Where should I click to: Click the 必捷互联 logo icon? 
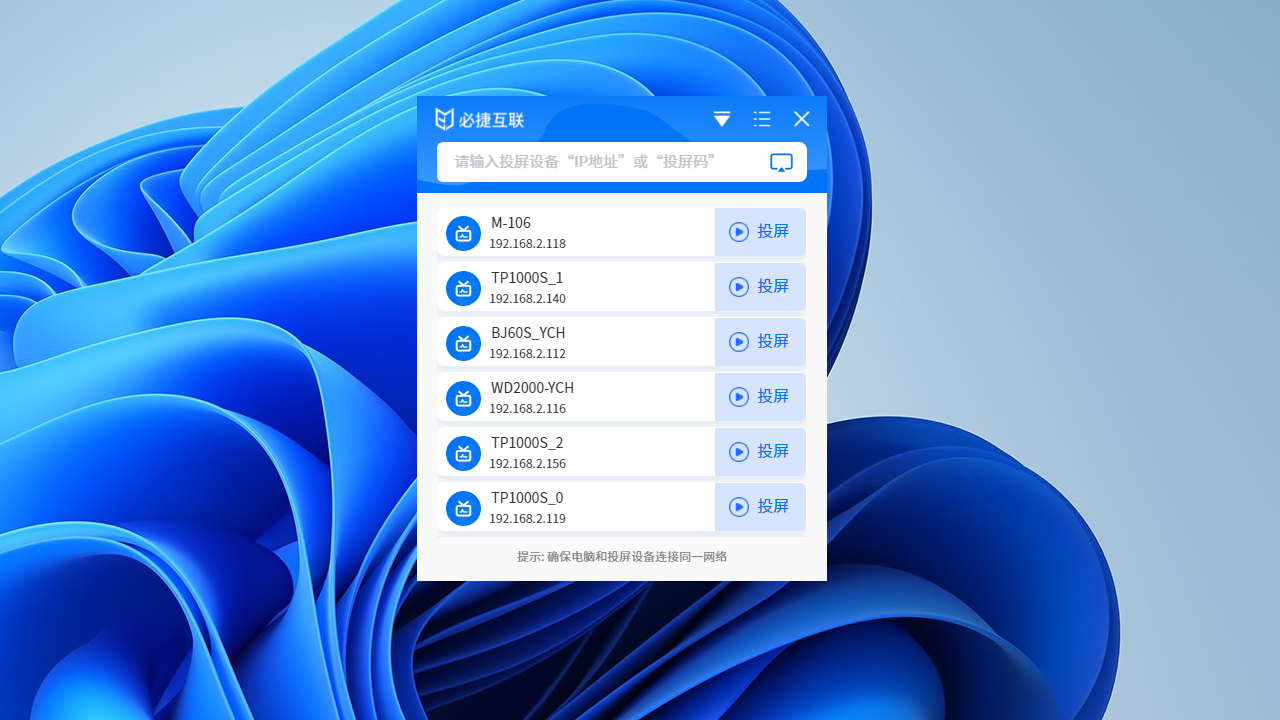(445, 119)
